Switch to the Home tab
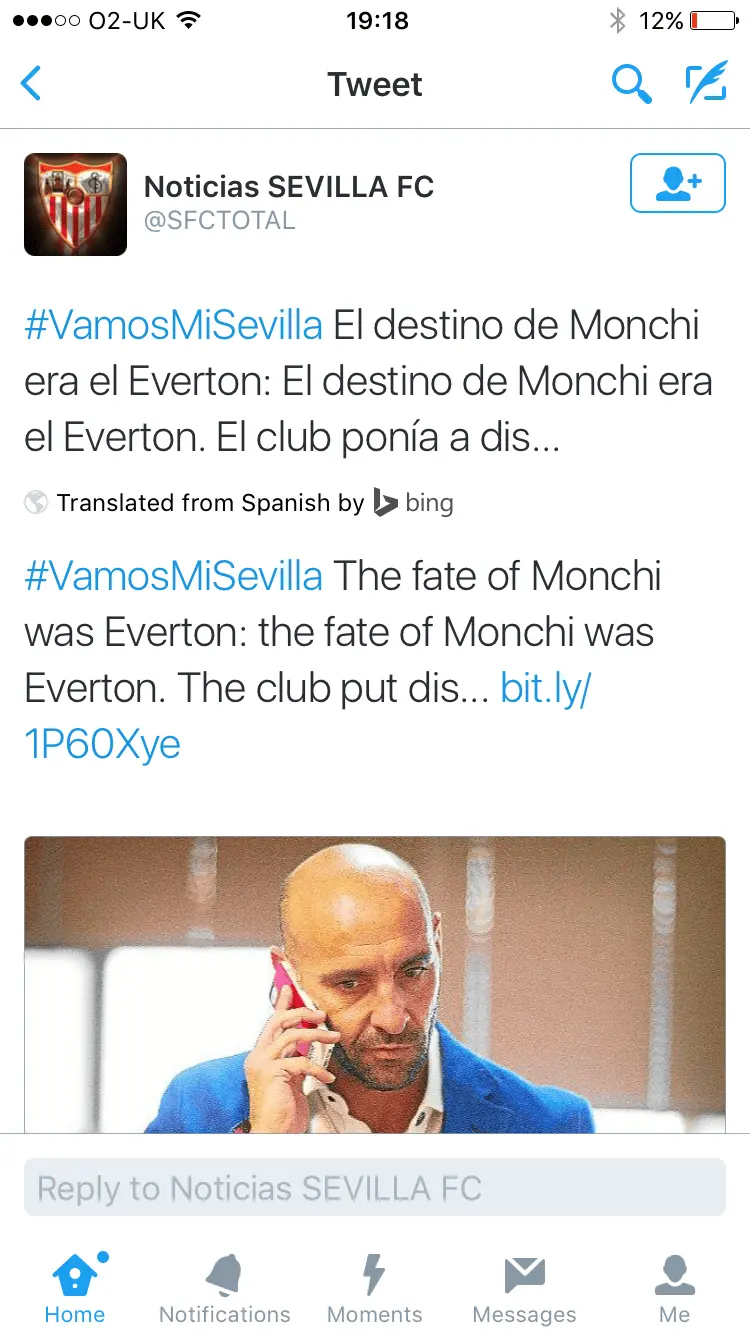 pyautogui.click(x=75, y=1288)
